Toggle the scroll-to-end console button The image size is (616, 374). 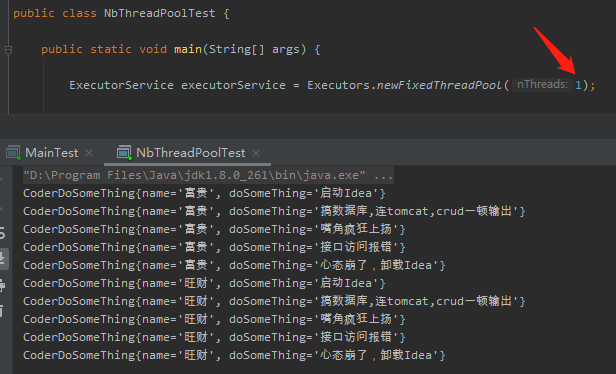[3, 258]
